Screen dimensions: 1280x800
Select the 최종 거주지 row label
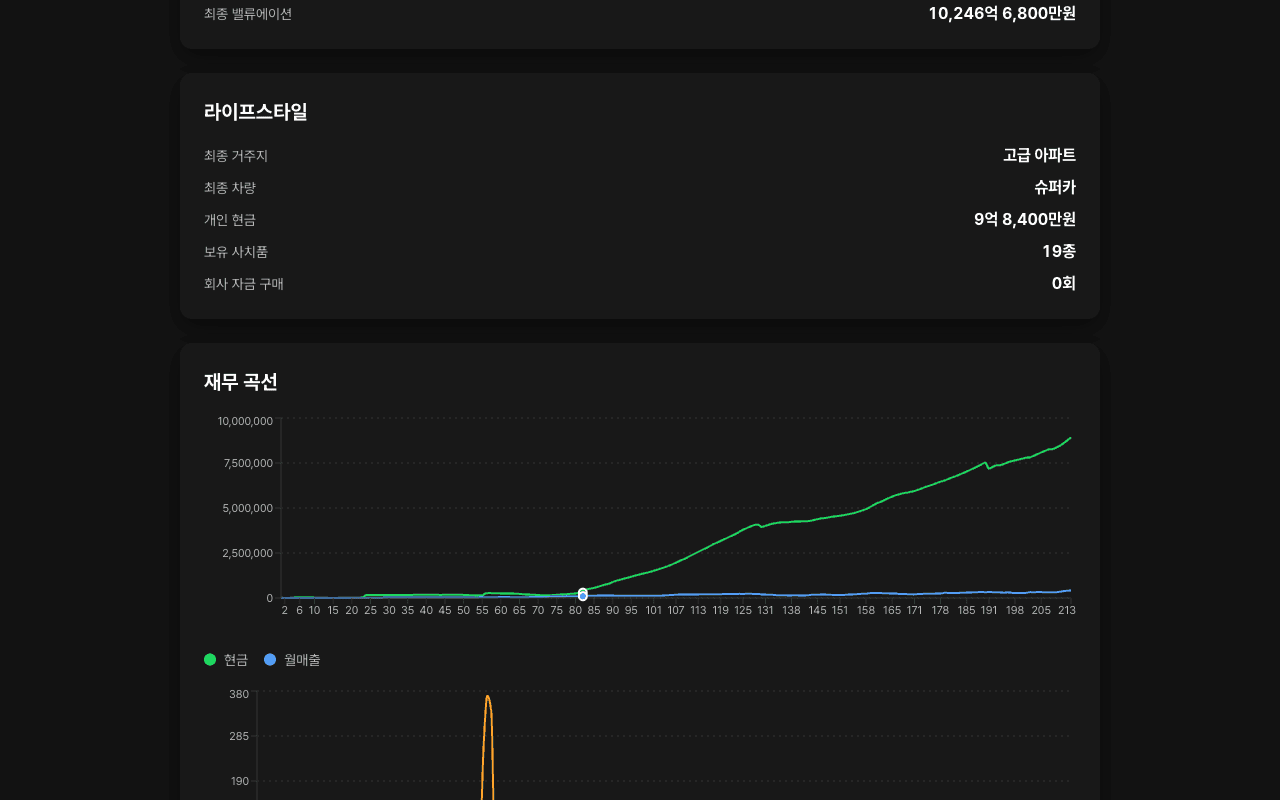(x=236, y=156)
